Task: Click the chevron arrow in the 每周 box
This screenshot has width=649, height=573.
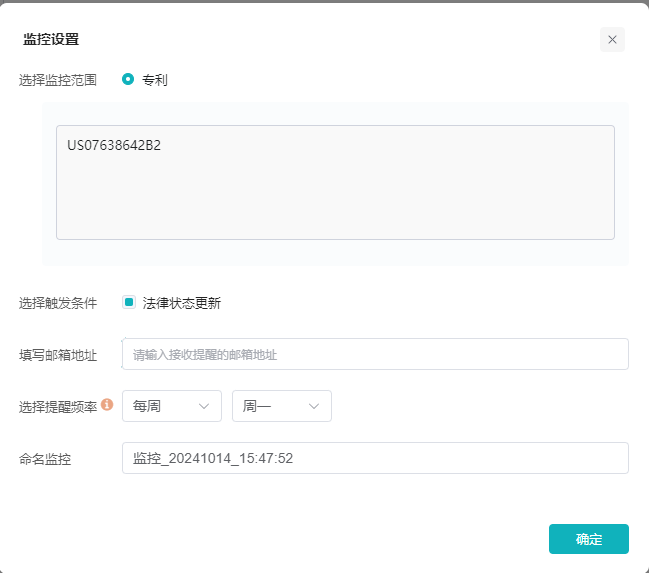Action: tap(204, 406)
